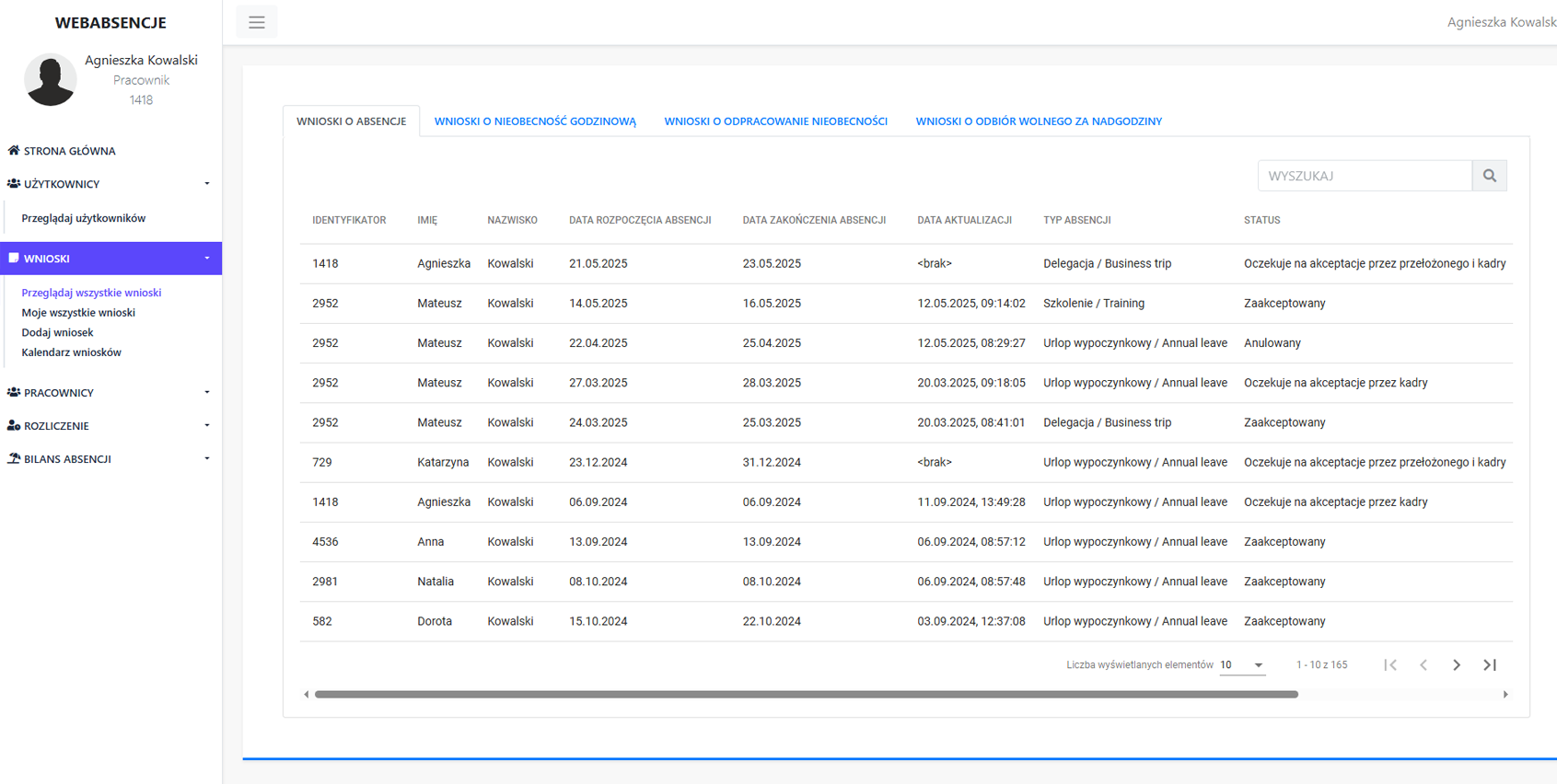This screenshot has height=784, width=1557.
Task: Sort by Nazwisko column header
Action: click(512, 221)
